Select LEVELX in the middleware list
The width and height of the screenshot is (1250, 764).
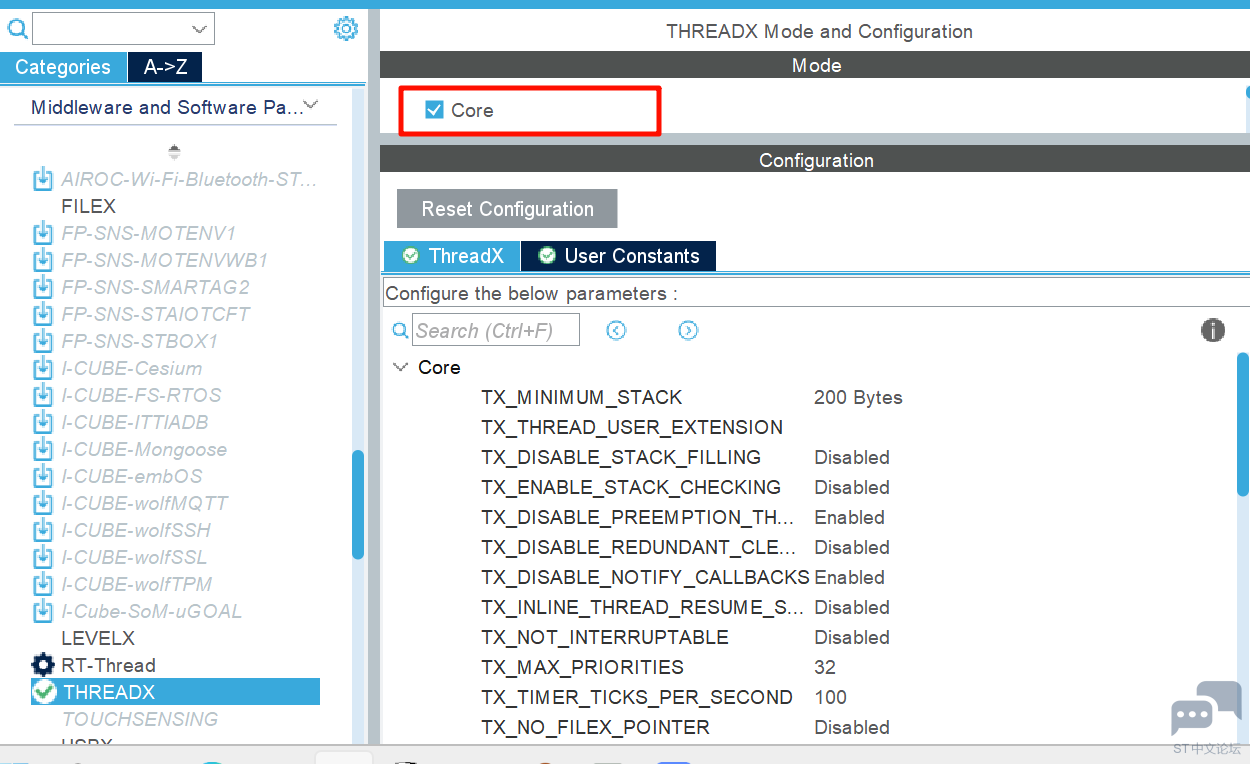[98, 638]
